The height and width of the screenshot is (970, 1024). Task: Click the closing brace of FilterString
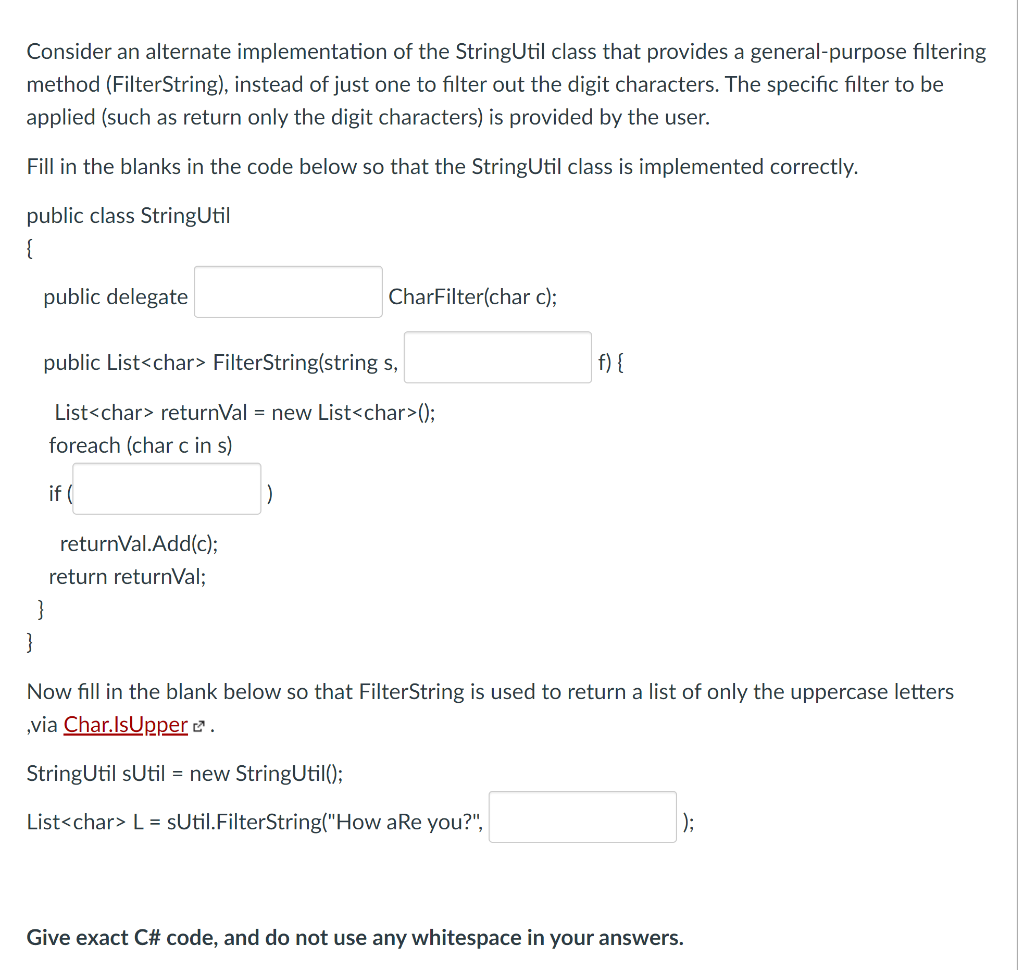tap(39, 608)
